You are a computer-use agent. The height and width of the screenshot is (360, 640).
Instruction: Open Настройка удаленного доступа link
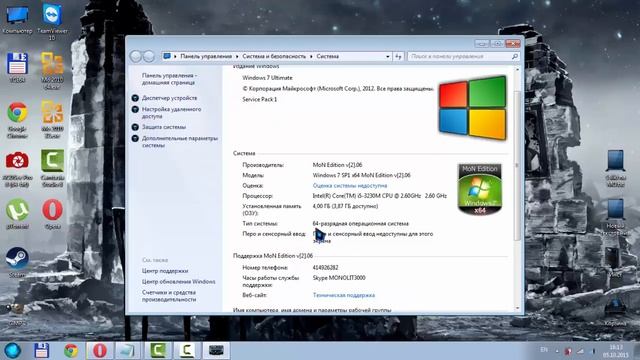(171, 113)
